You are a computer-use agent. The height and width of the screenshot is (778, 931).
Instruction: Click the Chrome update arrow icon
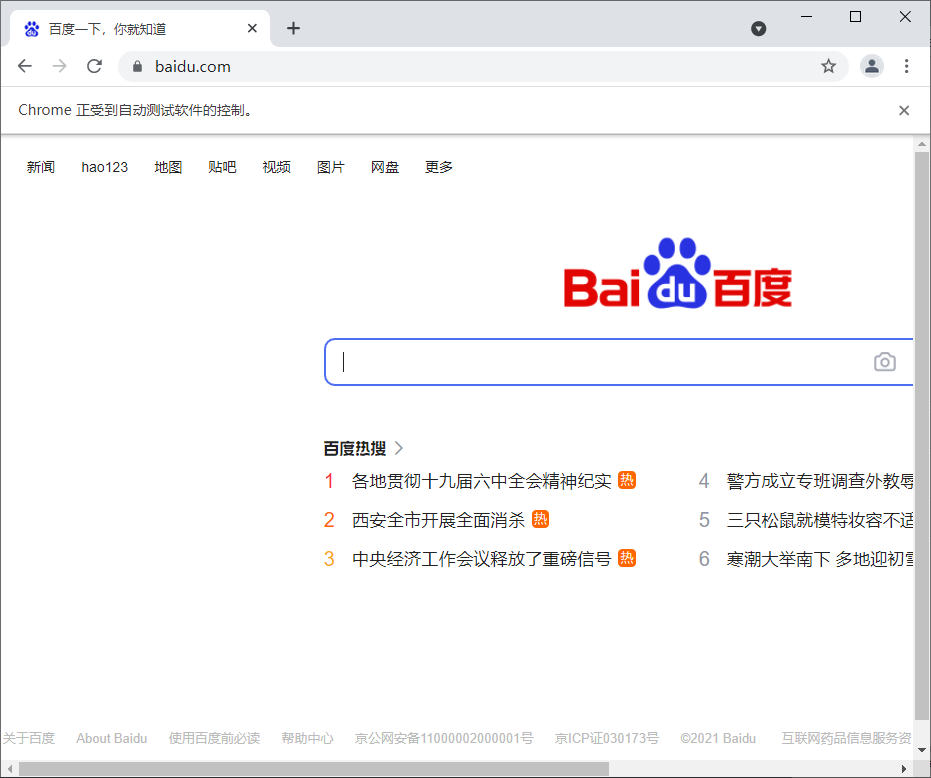point(759,28)
